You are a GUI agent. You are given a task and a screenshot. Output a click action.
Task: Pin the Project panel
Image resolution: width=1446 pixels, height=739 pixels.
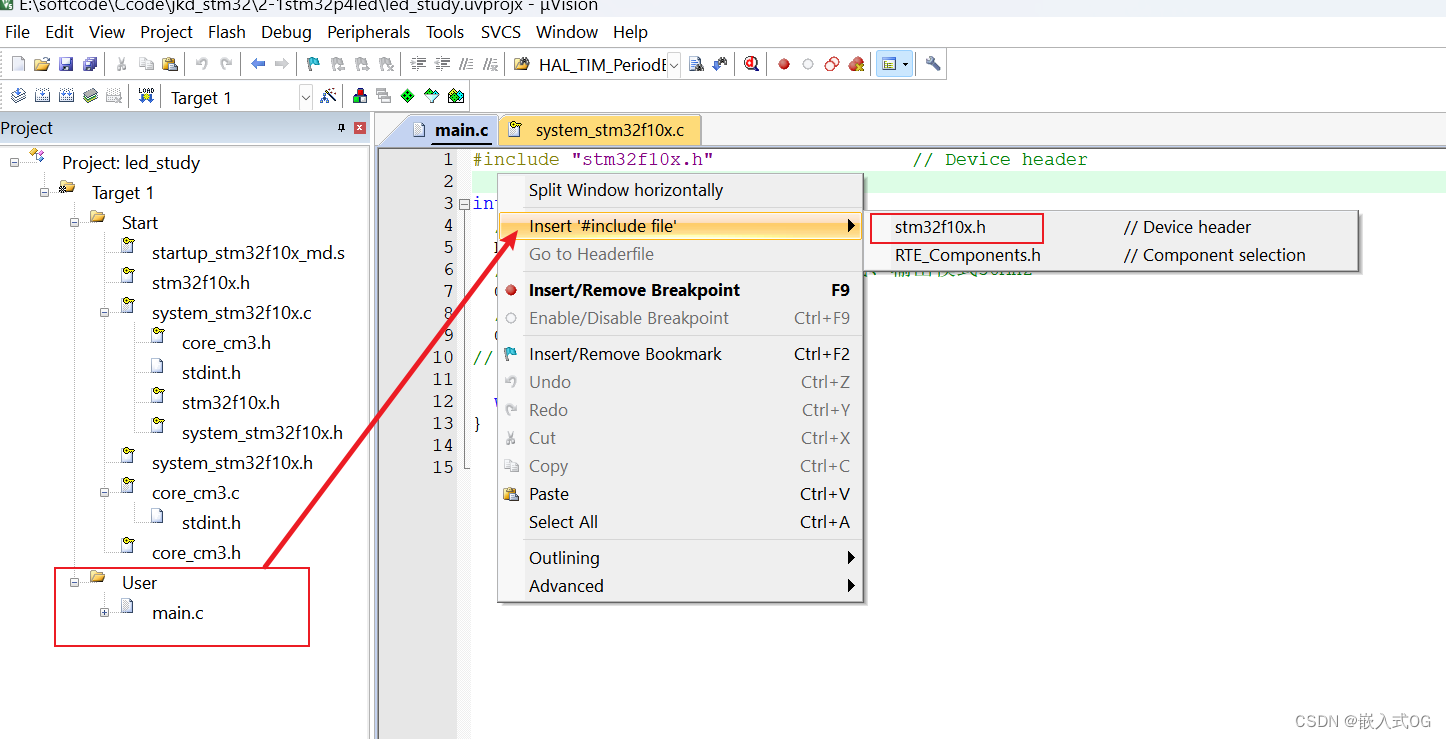[342, 128]
